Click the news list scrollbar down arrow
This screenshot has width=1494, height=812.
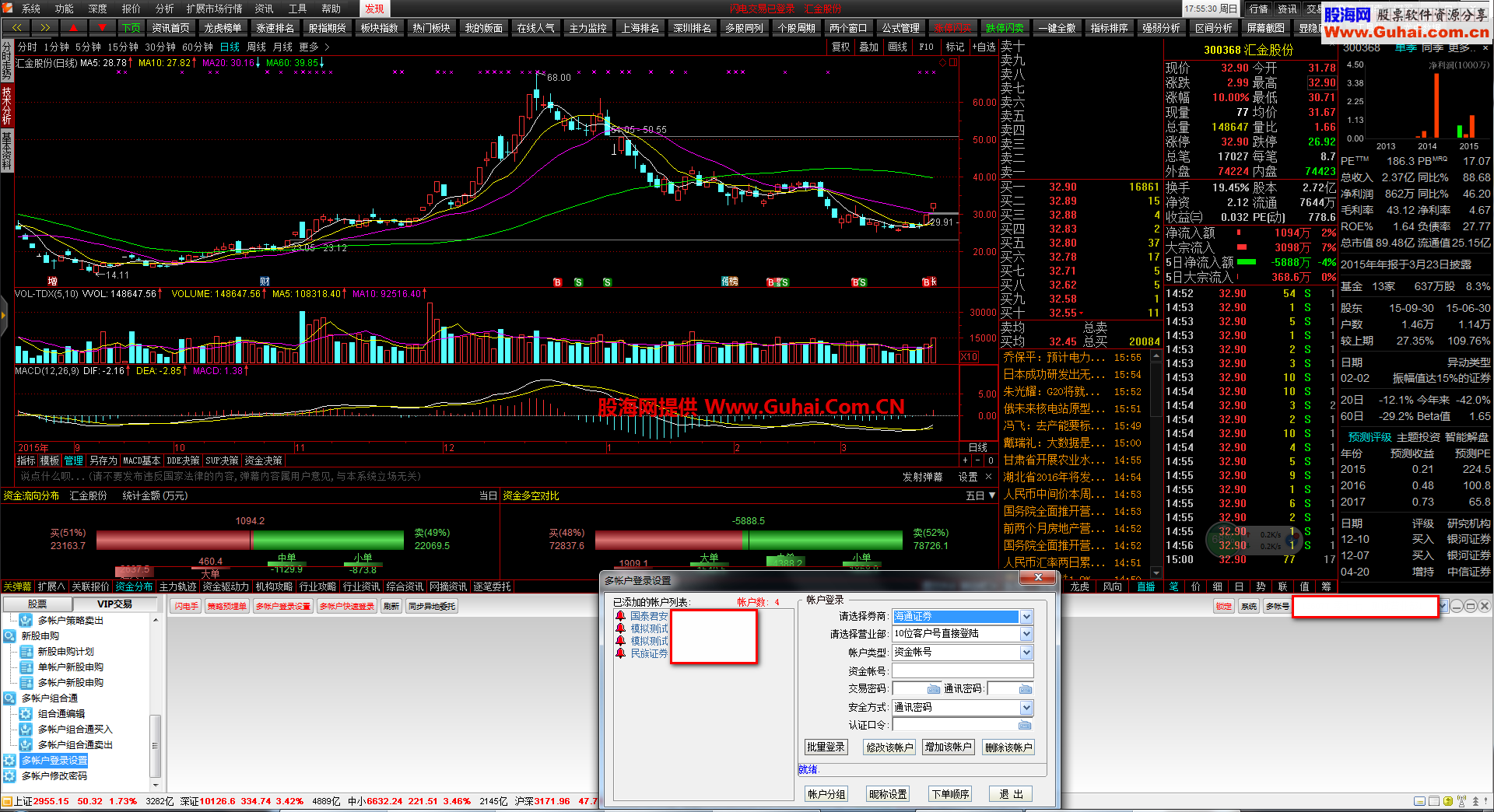point(1156,573)
